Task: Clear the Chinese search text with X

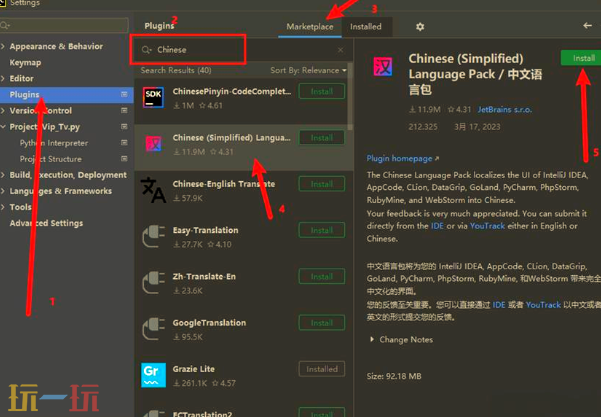Action: coord(340,50)
